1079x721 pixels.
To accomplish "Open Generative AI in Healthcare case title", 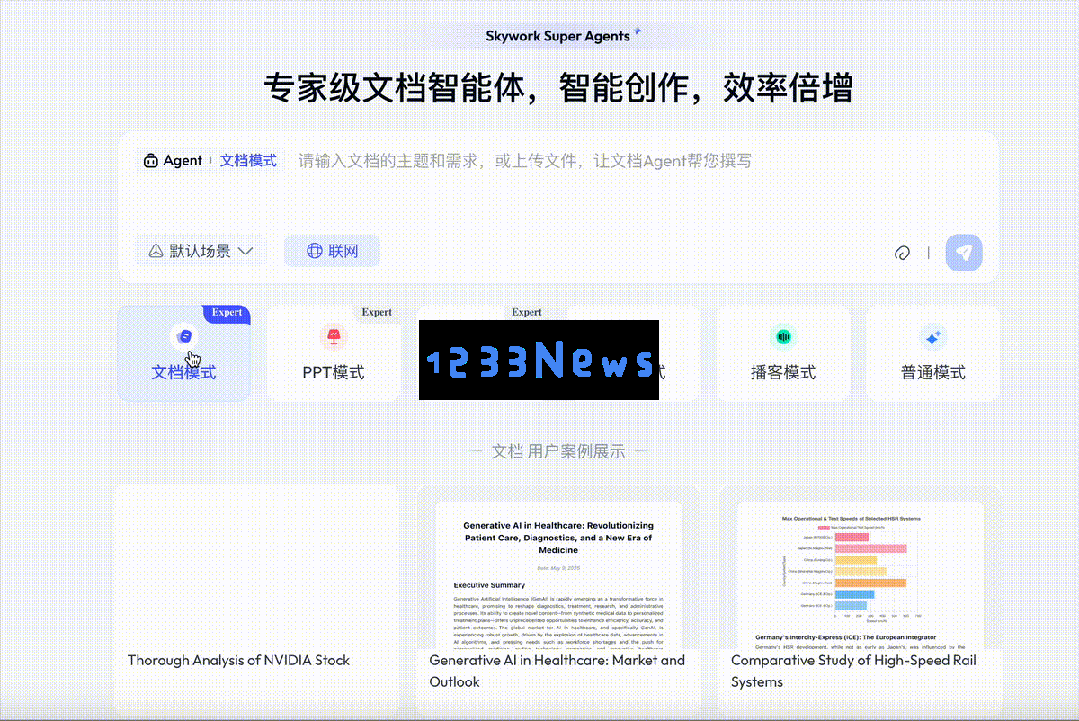I will (557, 671).
